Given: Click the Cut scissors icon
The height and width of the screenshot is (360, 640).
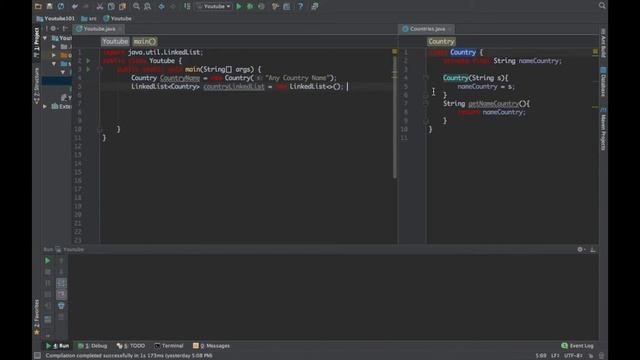Looking at the screenshot, I should (x=100, y=7).
